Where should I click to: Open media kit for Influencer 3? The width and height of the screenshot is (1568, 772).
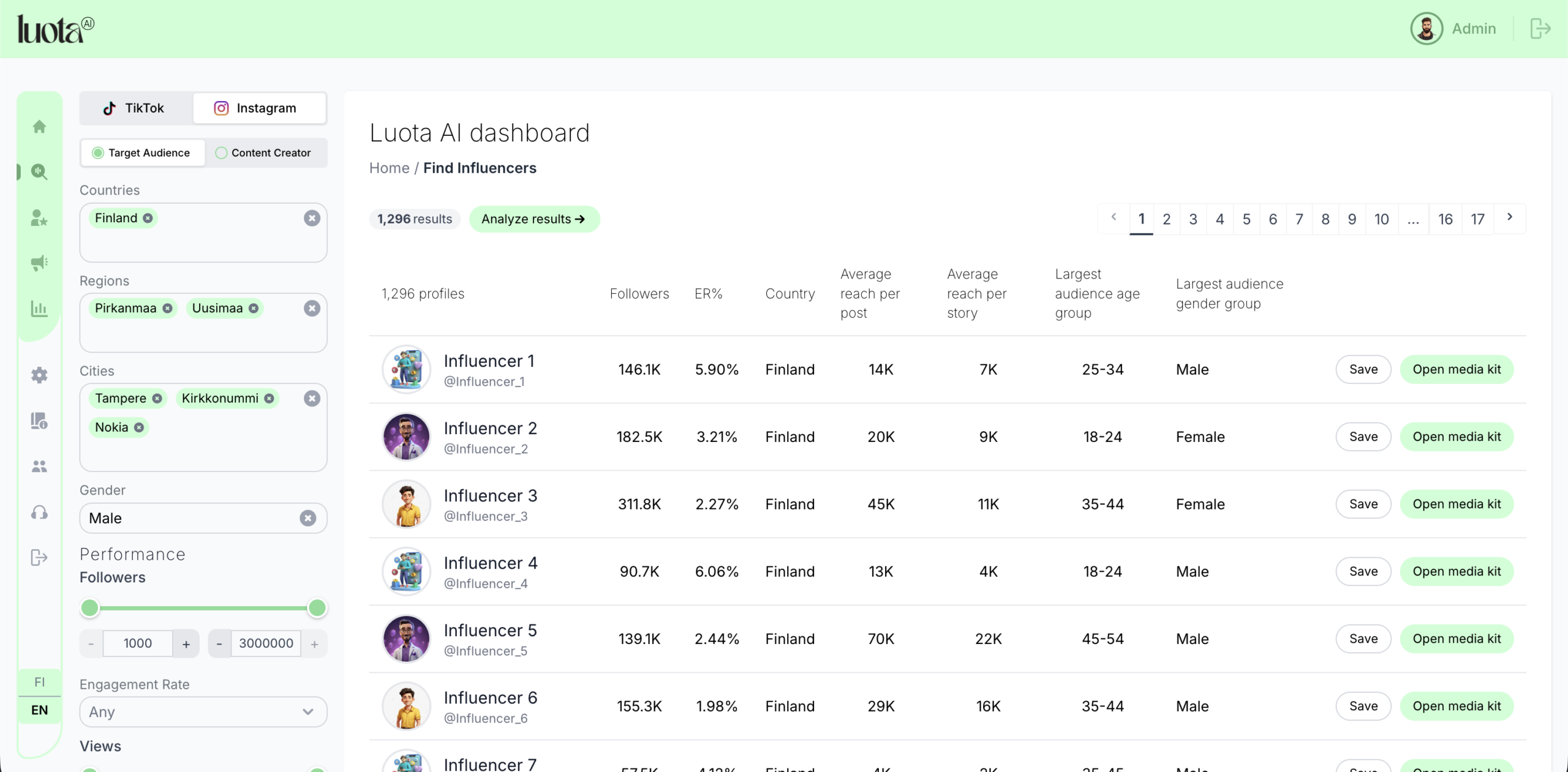tap(1456, 504)
